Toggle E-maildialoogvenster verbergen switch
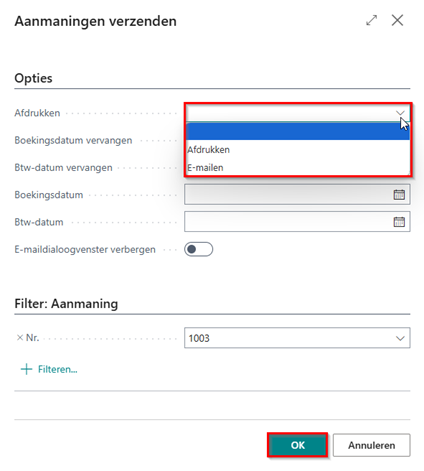 199,249
